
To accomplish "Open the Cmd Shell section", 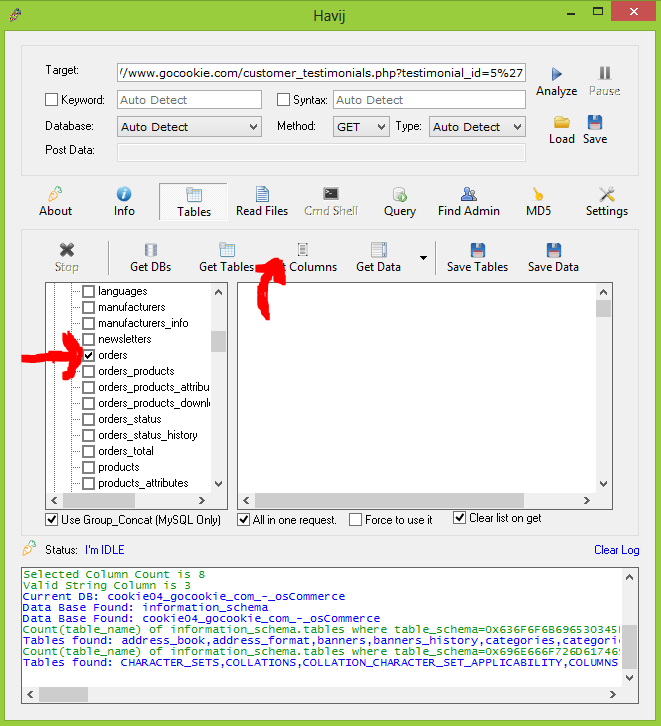I will click(x=330, y=202).
